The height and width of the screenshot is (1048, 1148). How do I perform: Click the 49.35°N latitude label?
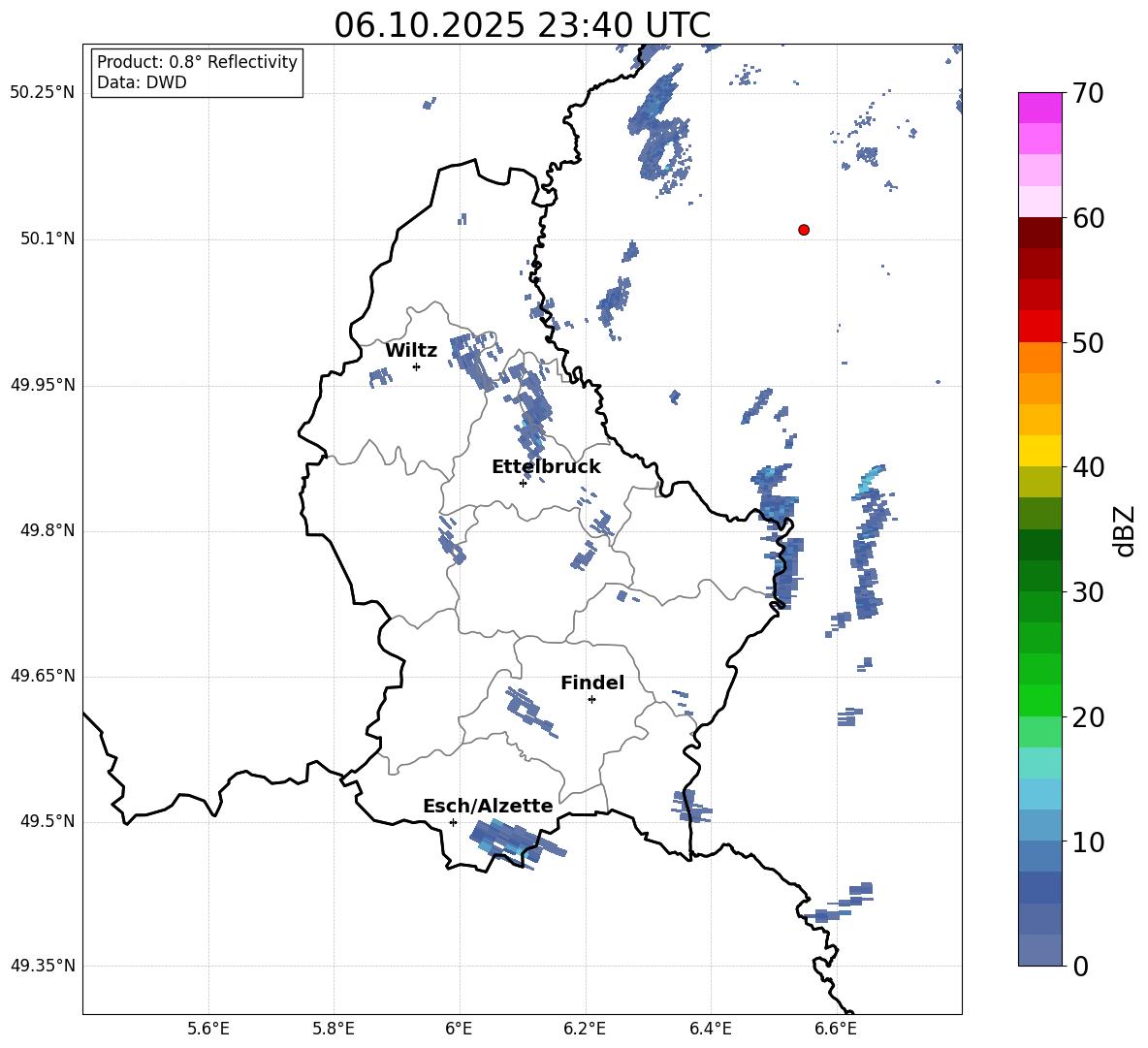coord(43,966)
